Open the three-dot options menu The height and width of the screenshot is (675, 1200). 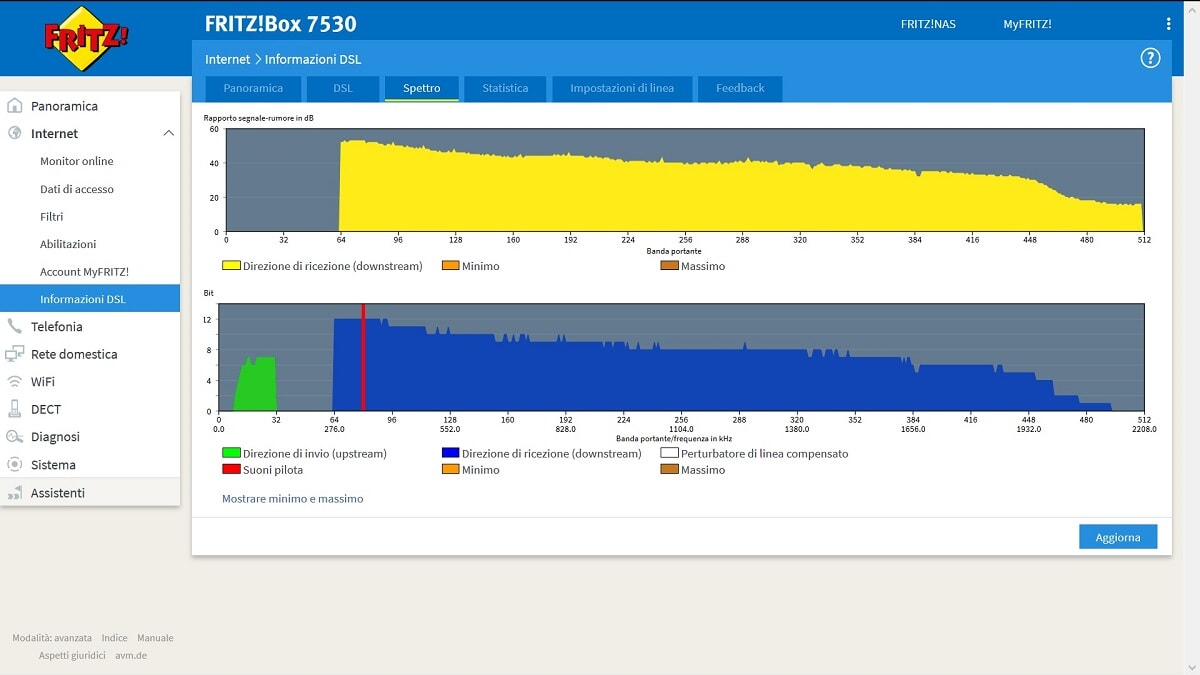tap(1168, 24)
